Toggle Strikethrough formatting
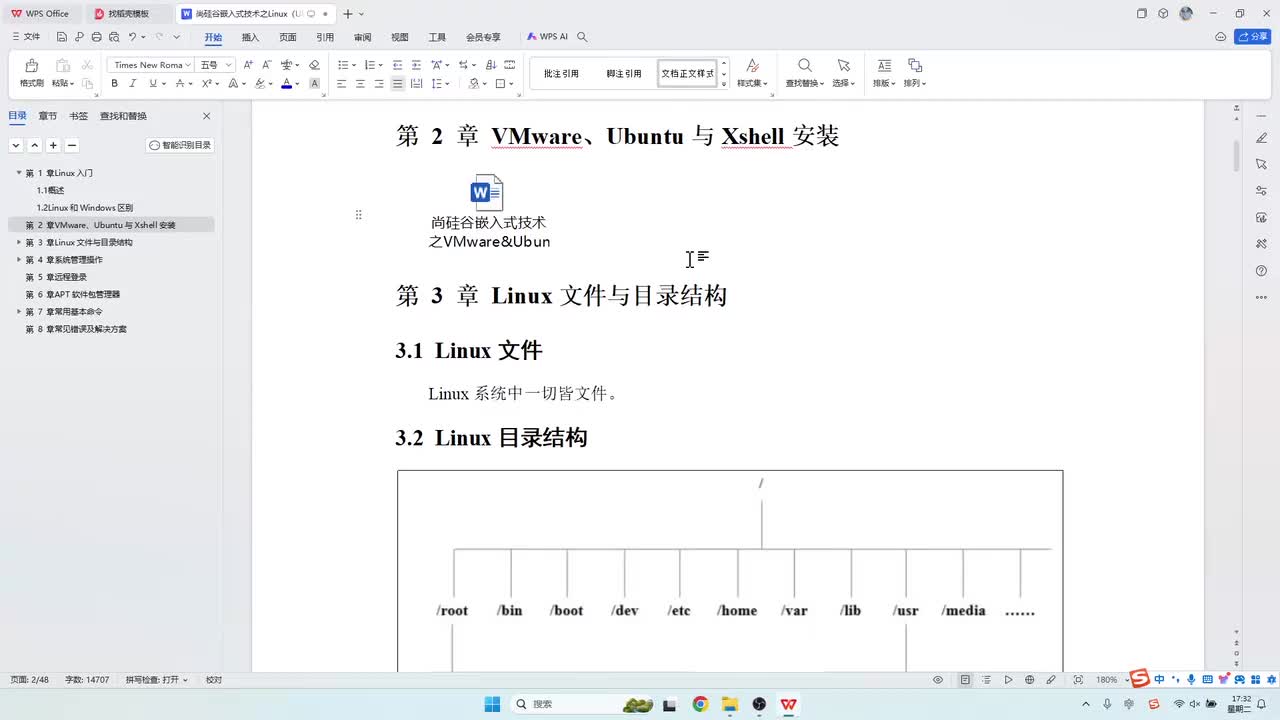Viewport: 1280px width, 720px height. pos(181,84)
